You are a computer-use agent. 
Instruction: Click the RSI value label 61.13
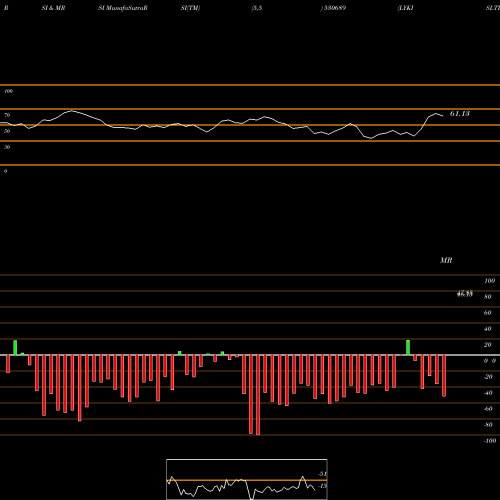pyautogui.click(x=460, y=114)
